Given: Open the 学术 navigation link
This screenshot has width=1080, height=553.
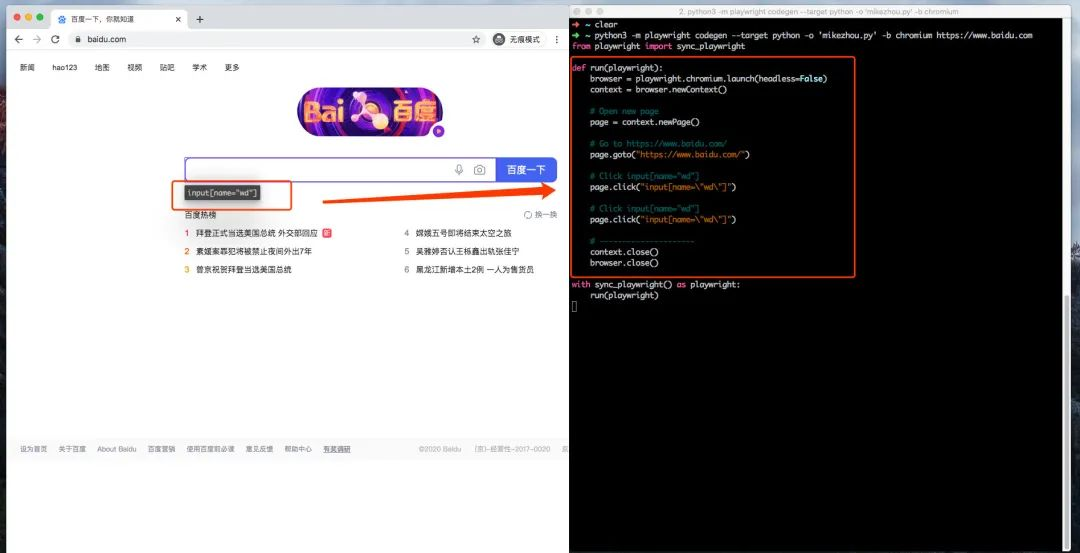Looking at the screenshot, I should point(200,67).
